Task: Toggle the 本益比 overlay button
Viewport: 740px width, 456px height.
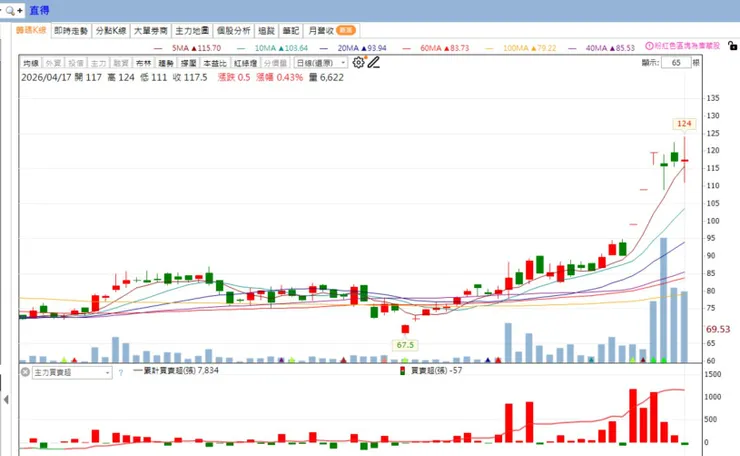Action: click(x=215, y=63)
